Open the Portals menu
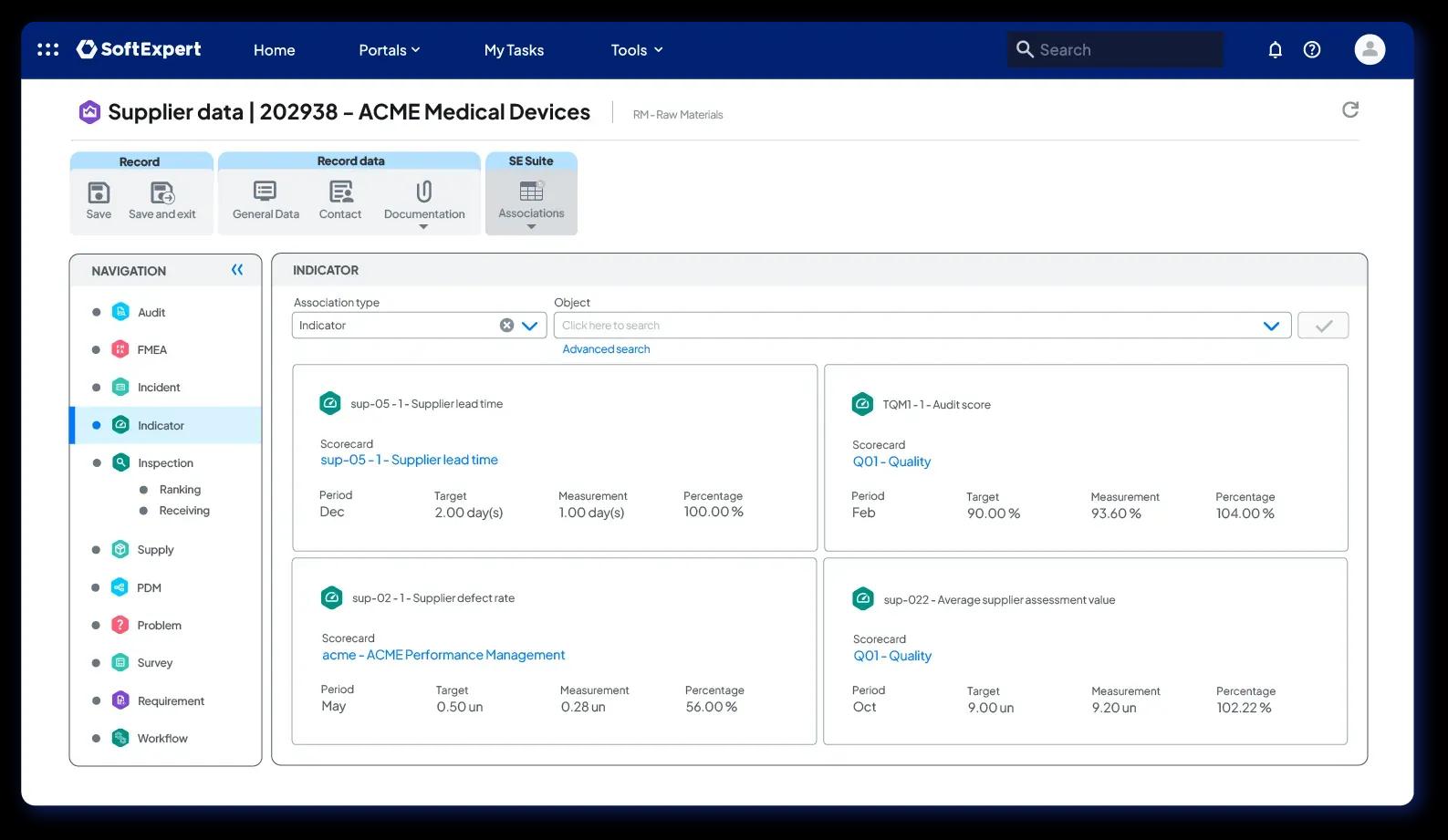 click(390, 50)
